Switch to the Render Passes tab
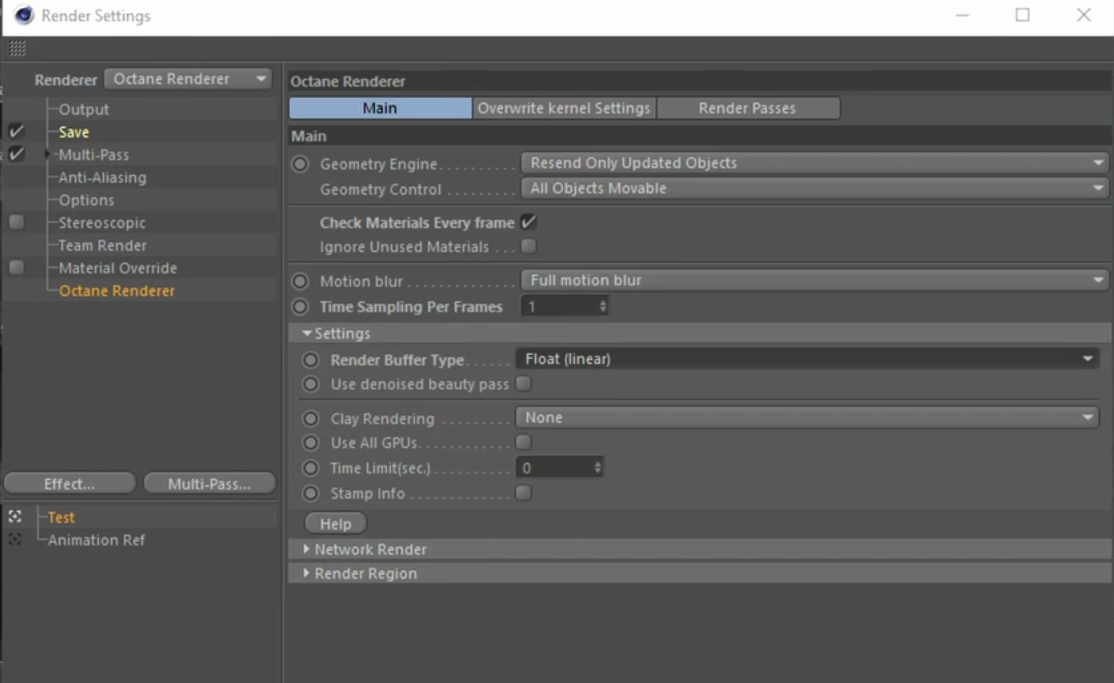 747,108
